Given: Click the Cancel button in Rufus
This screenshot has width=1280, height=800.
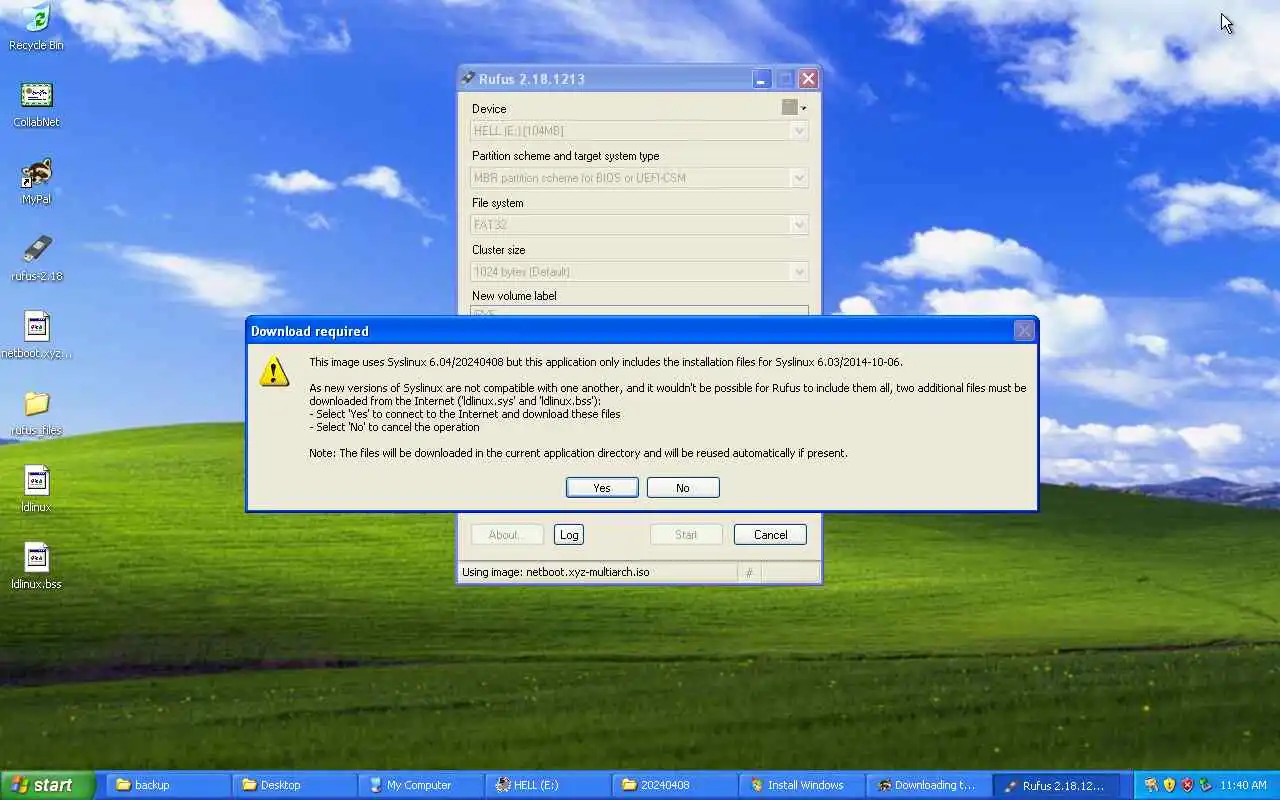Looking at the screenshot, I should pos(770,534).
